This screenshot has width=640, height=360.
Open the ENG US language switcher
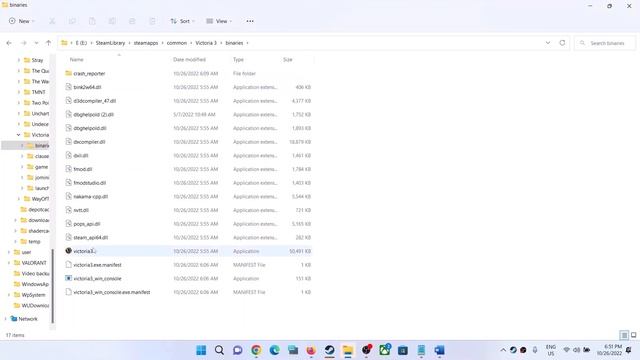click(x=551, y=350)
